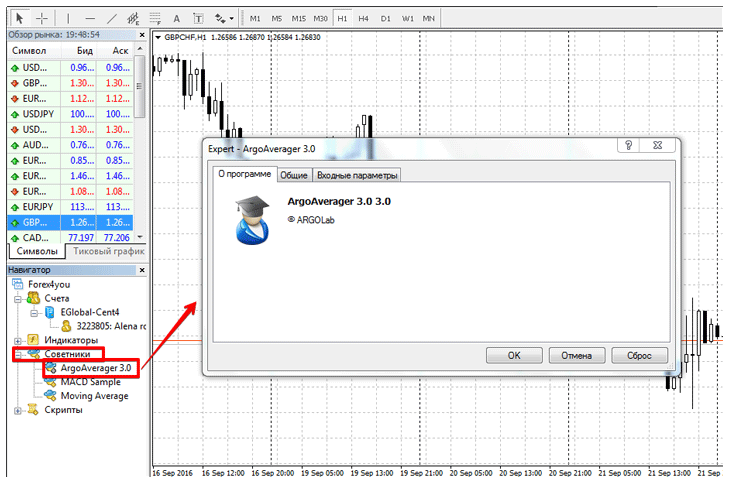Expand the Скрипты tree node
Image resolution: width=729 pixels, height=483 pixels.
pyautogui.click(x=18, y=410)
